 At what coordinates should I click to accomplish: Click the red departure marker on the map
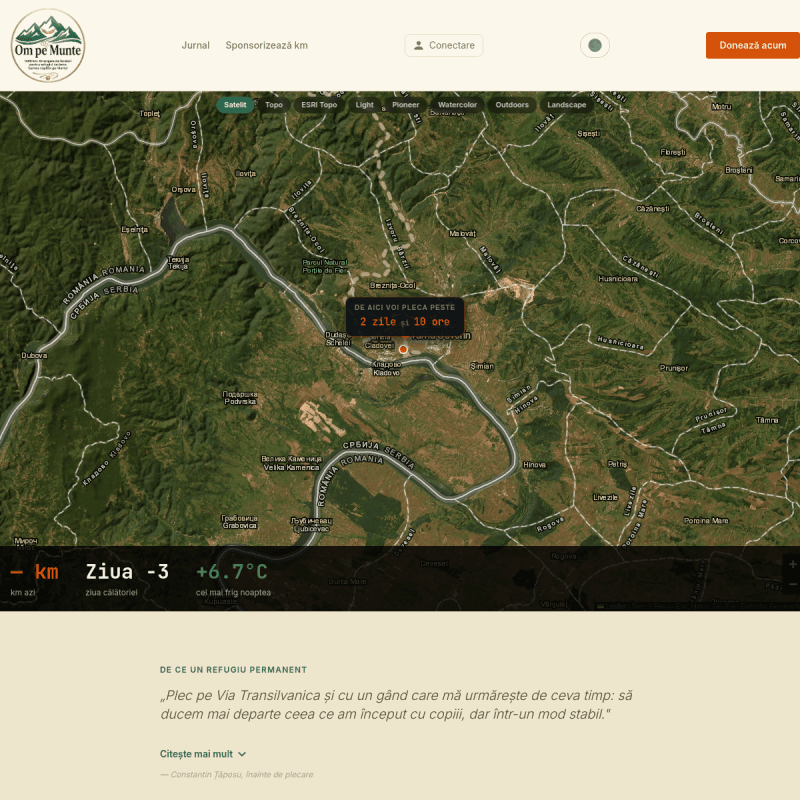401,348
